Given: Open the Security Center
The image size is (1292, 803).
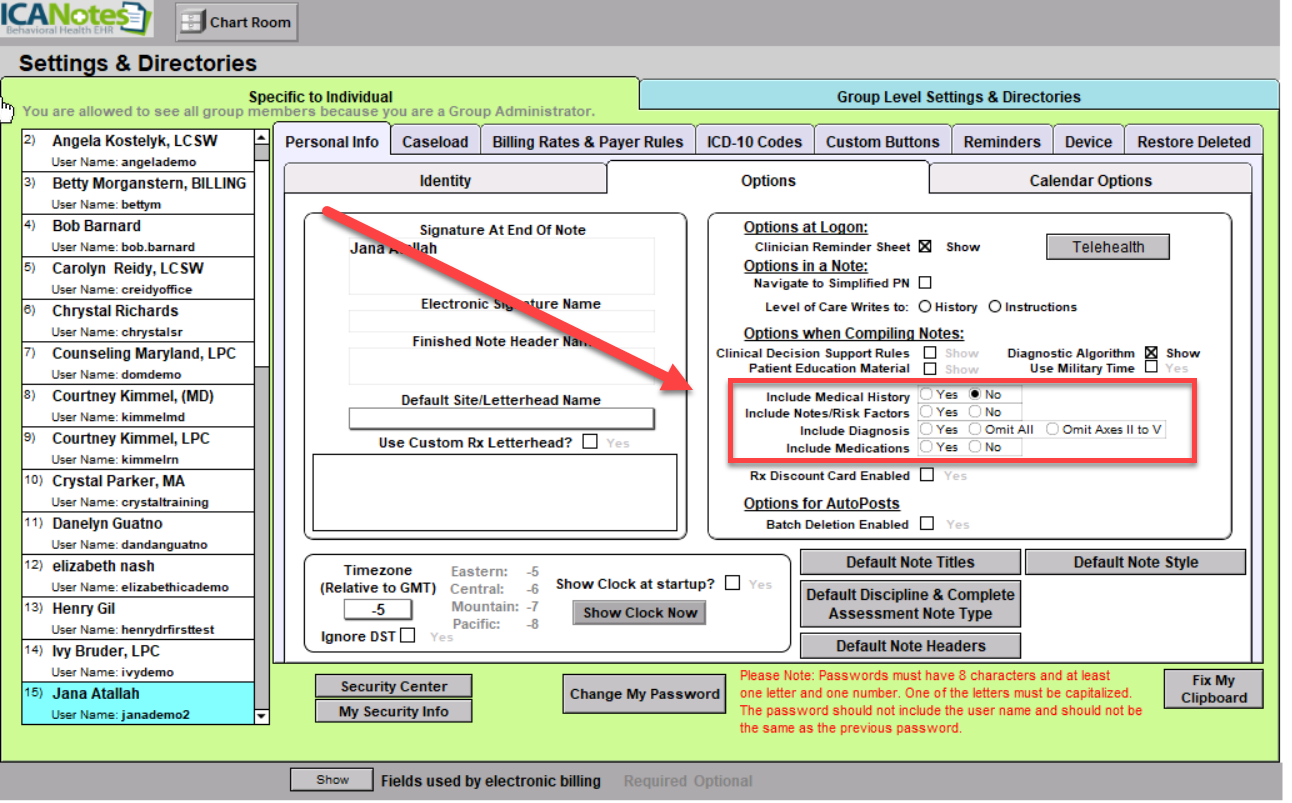Looking at the screenshot, I should point(393,686).
